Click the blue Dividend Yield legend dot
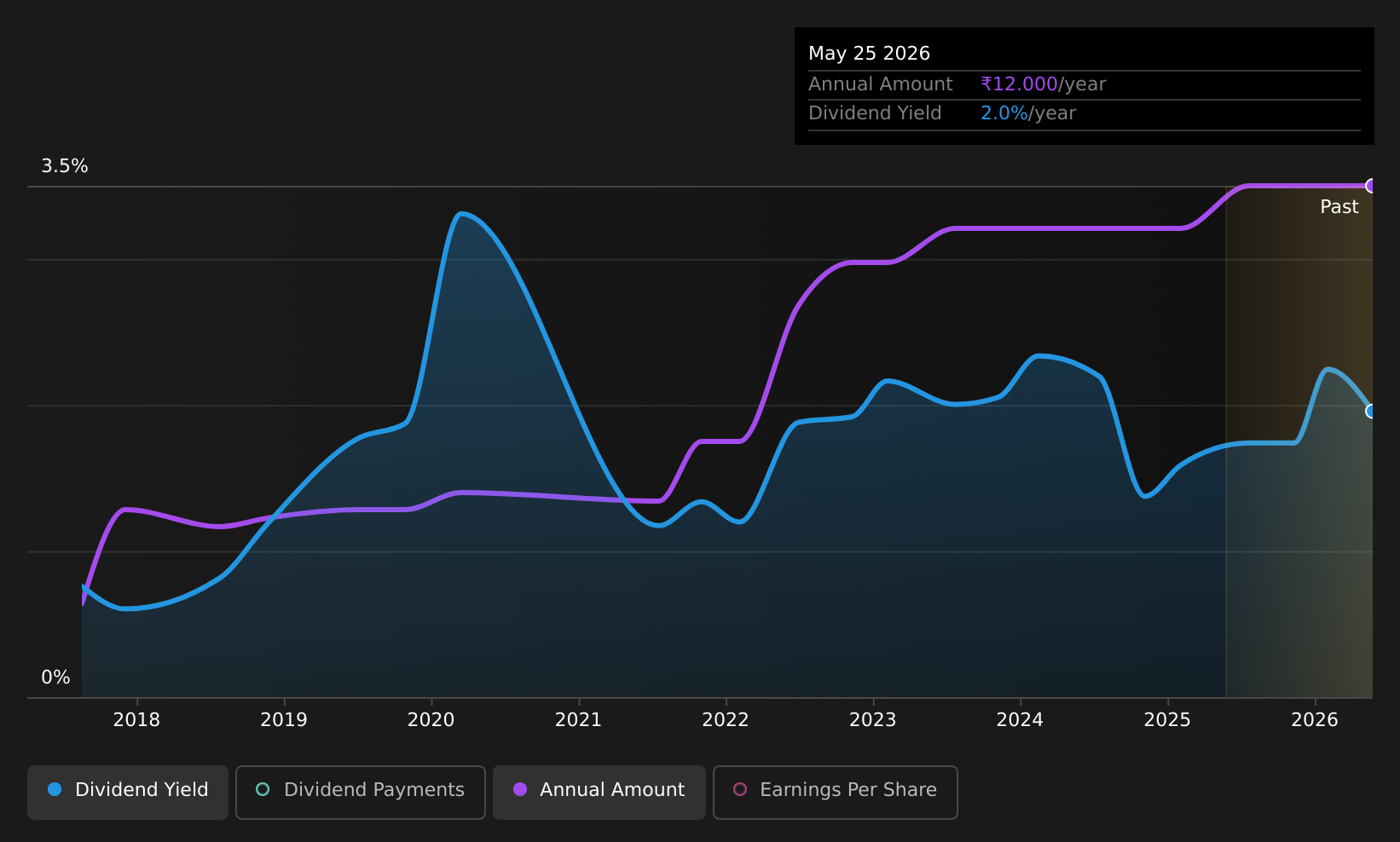1400x842 pixels. tap(55, 789)
